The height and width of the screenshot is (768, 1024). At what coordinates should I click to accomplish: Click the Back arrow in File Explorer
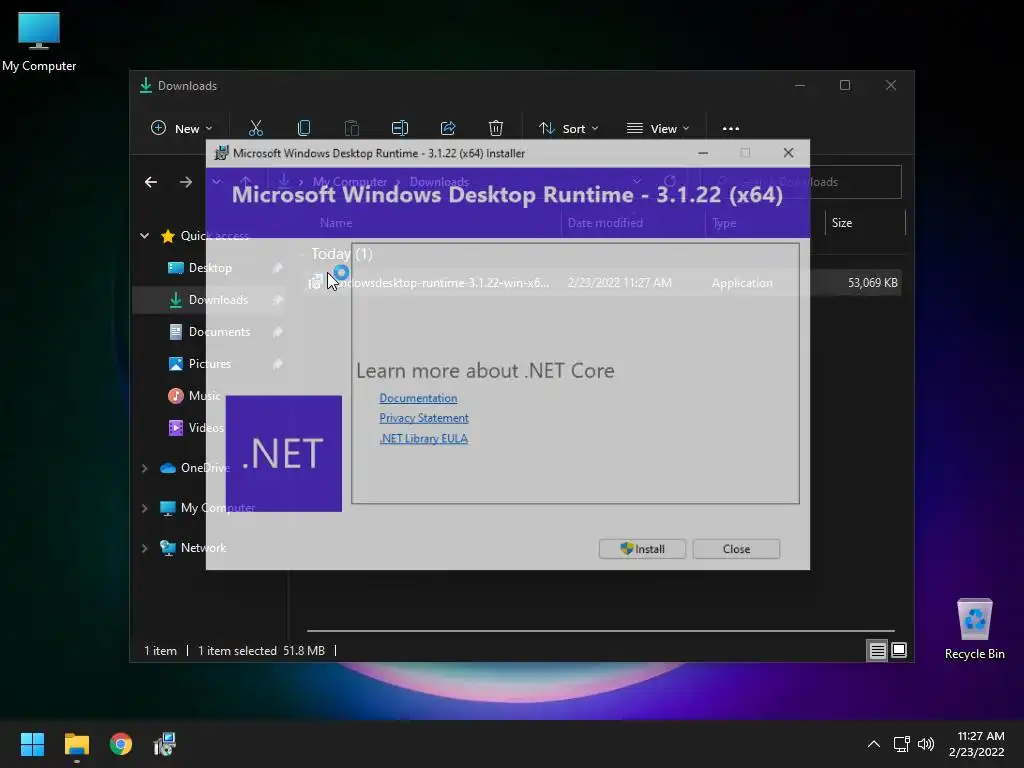[151, 182]
